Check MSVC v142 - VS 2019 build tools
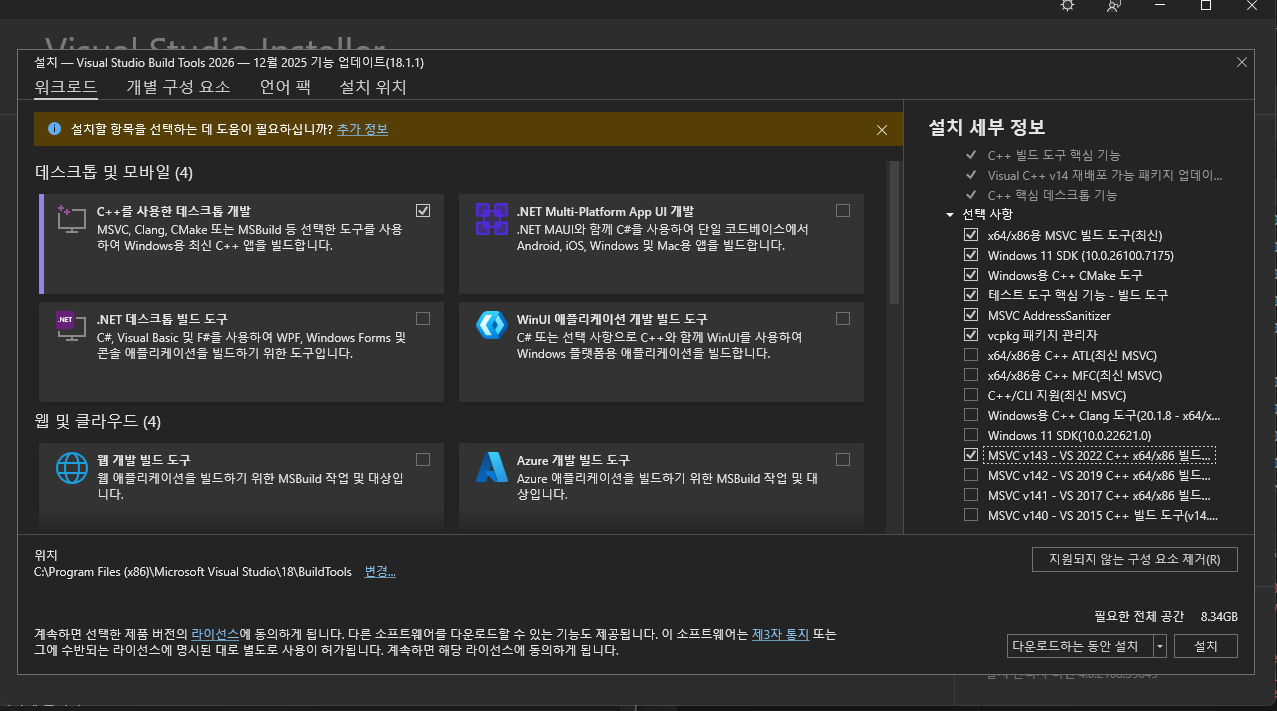 click(971, 475)
